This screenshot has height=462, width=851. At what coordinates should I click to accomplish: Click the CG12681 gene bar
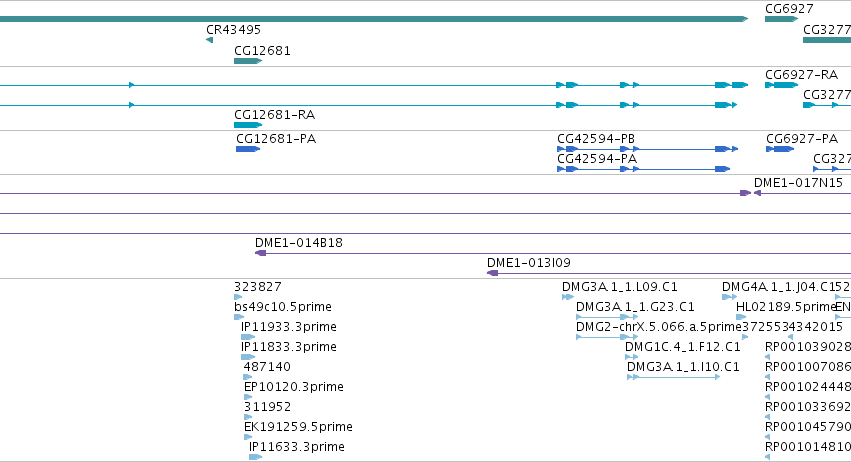[x=248, y=61]
